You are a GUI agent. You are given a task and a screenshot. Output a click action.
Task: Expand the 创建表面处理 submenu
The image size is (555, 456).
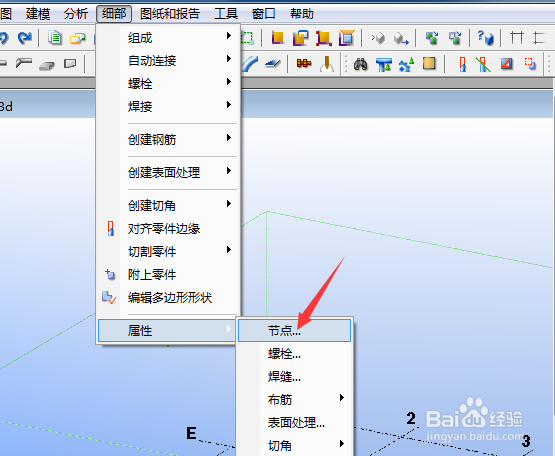168,172
